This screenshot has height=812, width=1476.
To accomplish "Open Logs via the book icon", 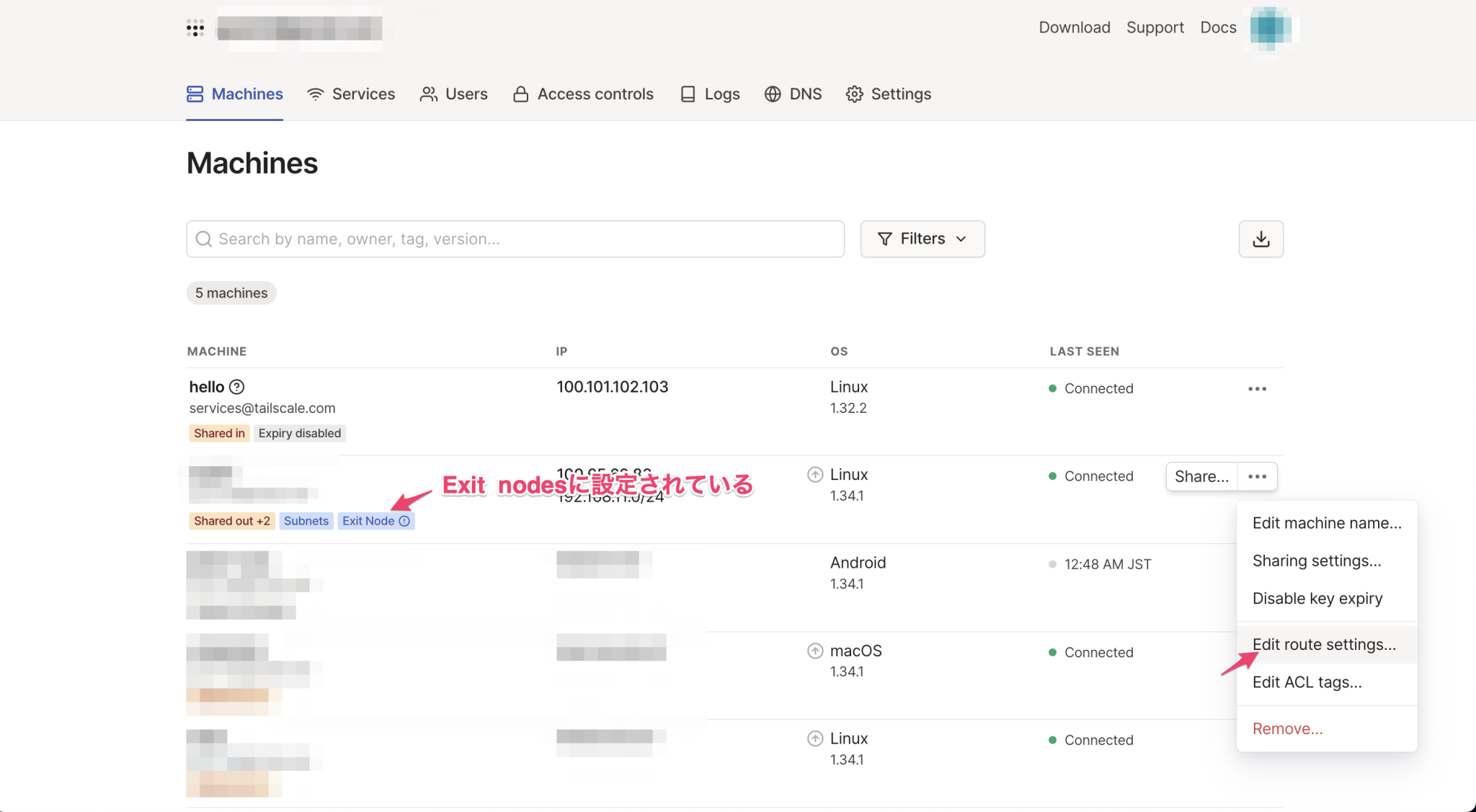I will (x=688, y=94).
